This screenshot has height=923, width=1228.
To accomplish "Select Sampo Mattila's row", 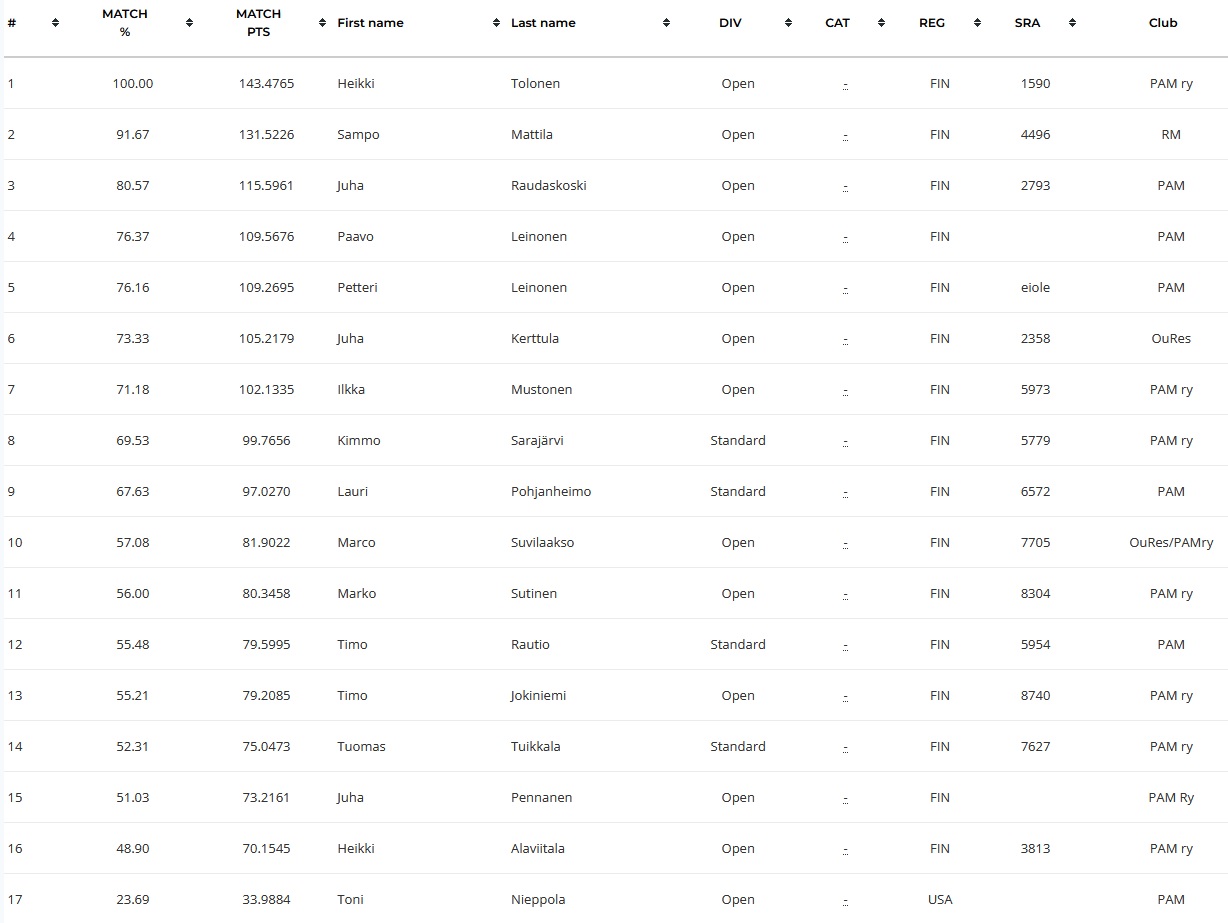I will pos(614,135).
